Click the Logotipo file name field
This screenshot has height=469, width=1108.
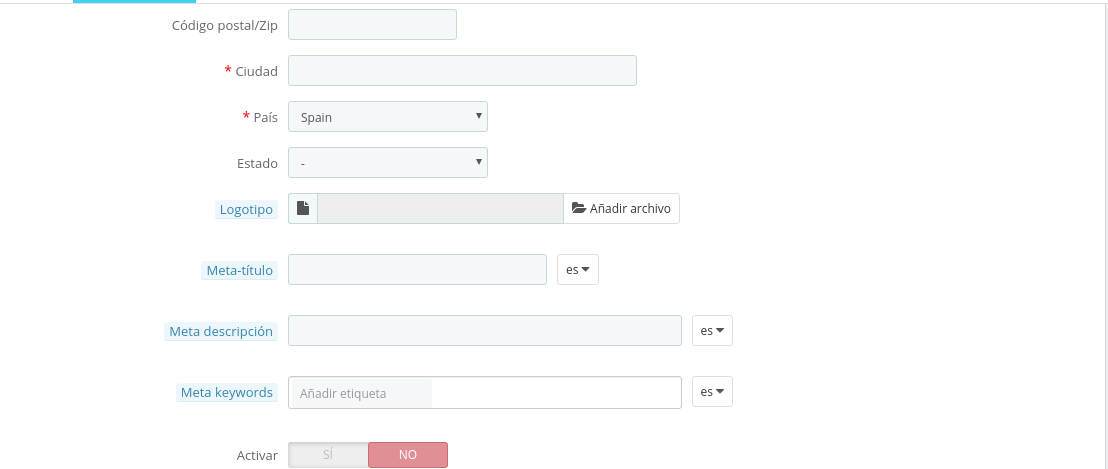pos(440,208)
